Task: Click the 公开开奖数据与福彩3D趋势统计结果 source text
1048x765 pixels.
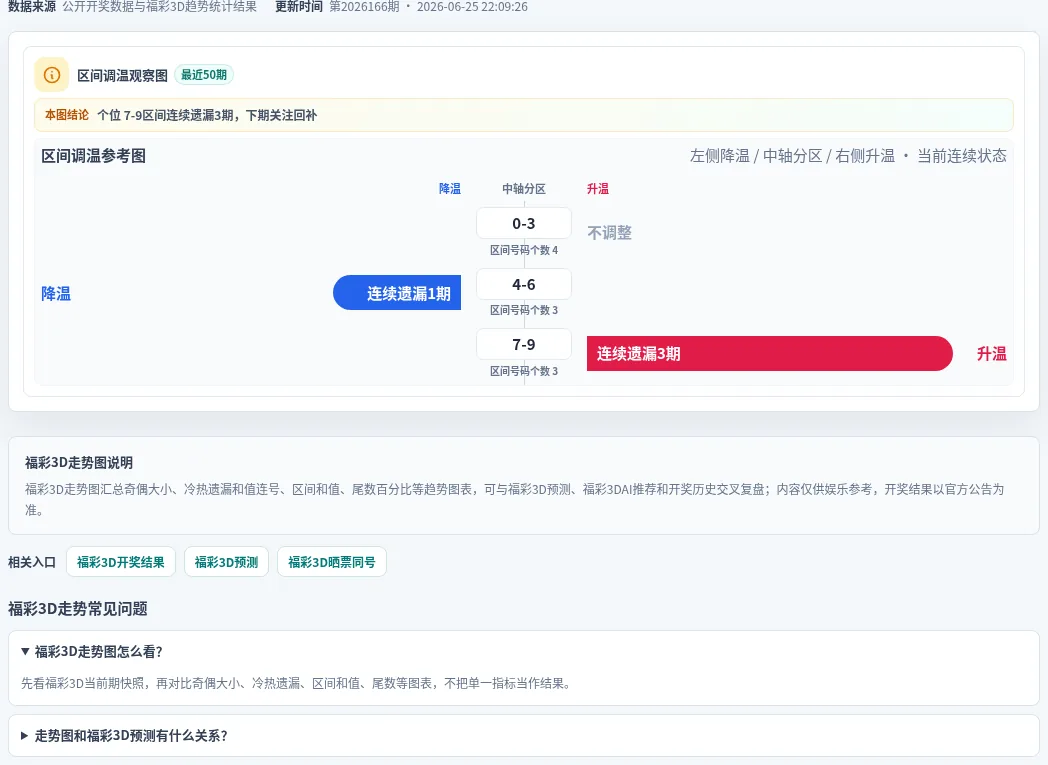Action: (x=159, y=7)
